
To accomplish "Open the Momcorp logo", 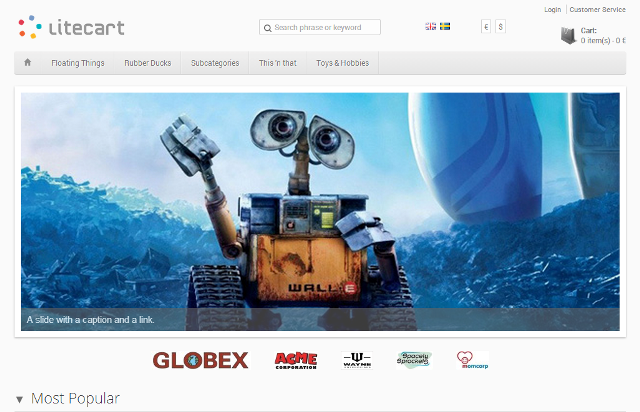I will tap(472, 360).
